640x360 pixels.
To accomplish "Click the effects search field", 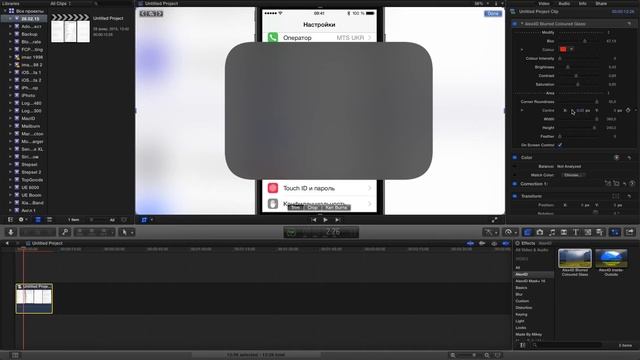I will point(567,345).
